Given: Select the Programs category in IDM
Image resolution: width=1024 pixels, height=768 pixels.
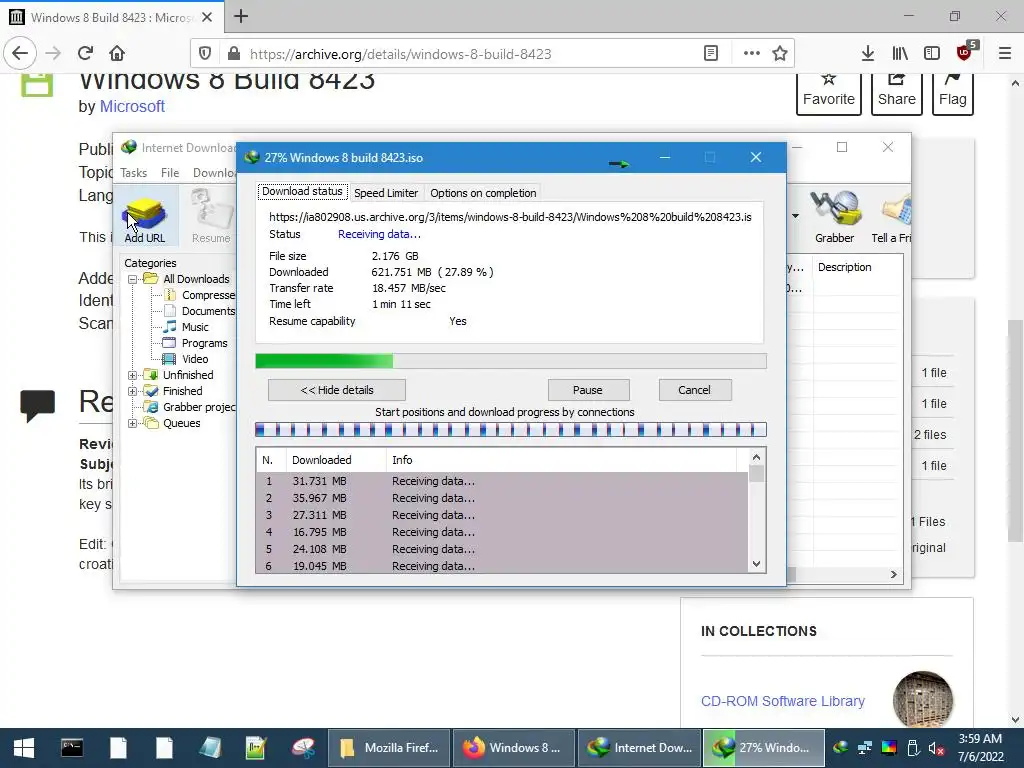Looking at the screenshot, I should pos(204,343).
